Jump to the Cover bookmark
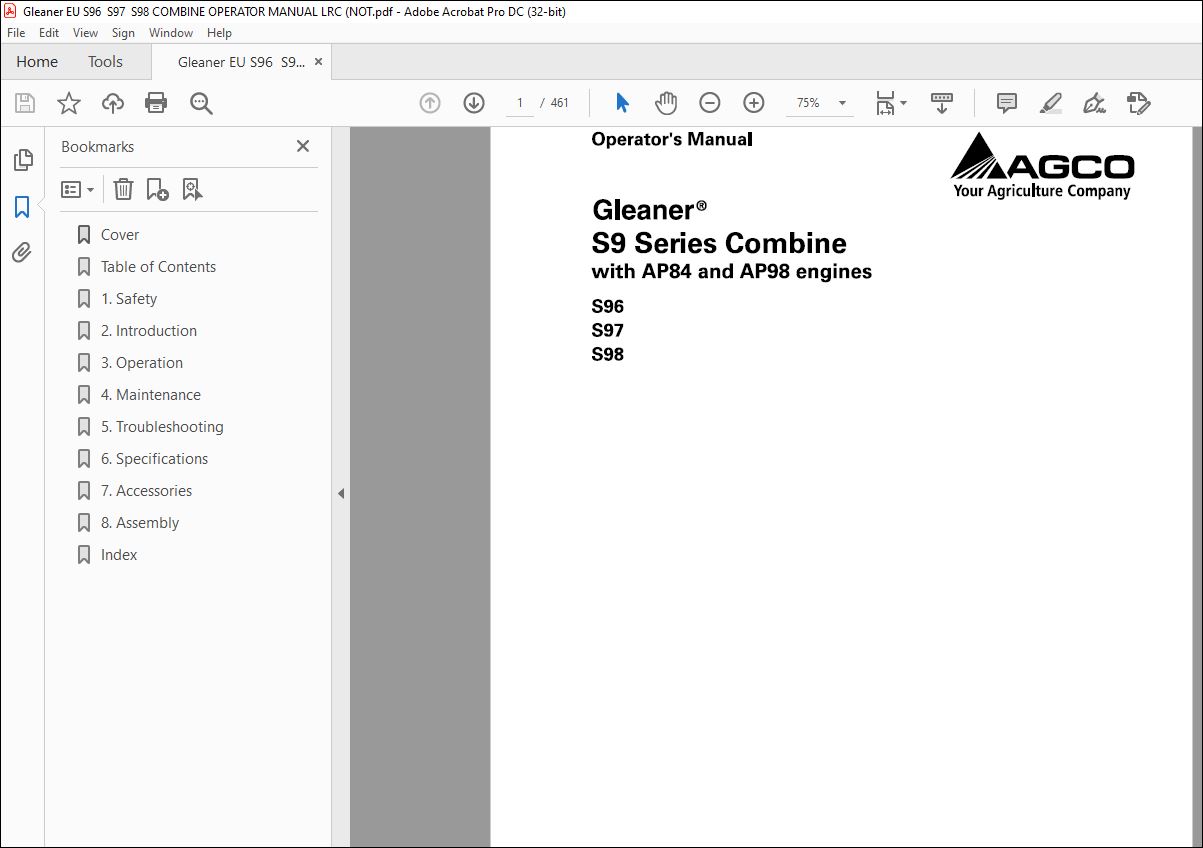1203x848 pixels. click(120, 235)
